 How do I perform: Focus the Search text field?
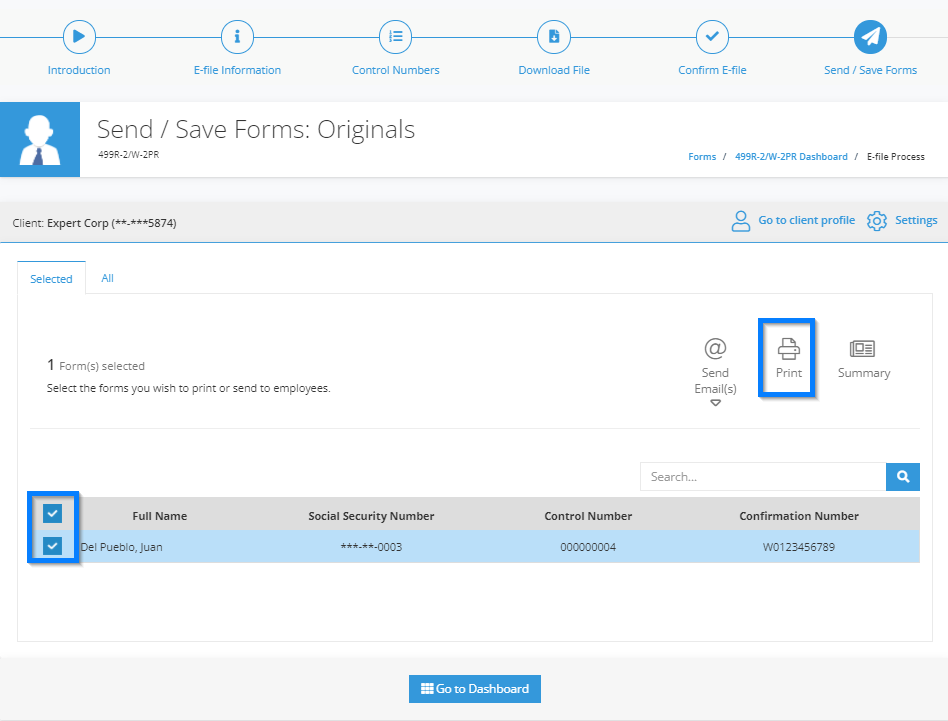coord(763,477)
